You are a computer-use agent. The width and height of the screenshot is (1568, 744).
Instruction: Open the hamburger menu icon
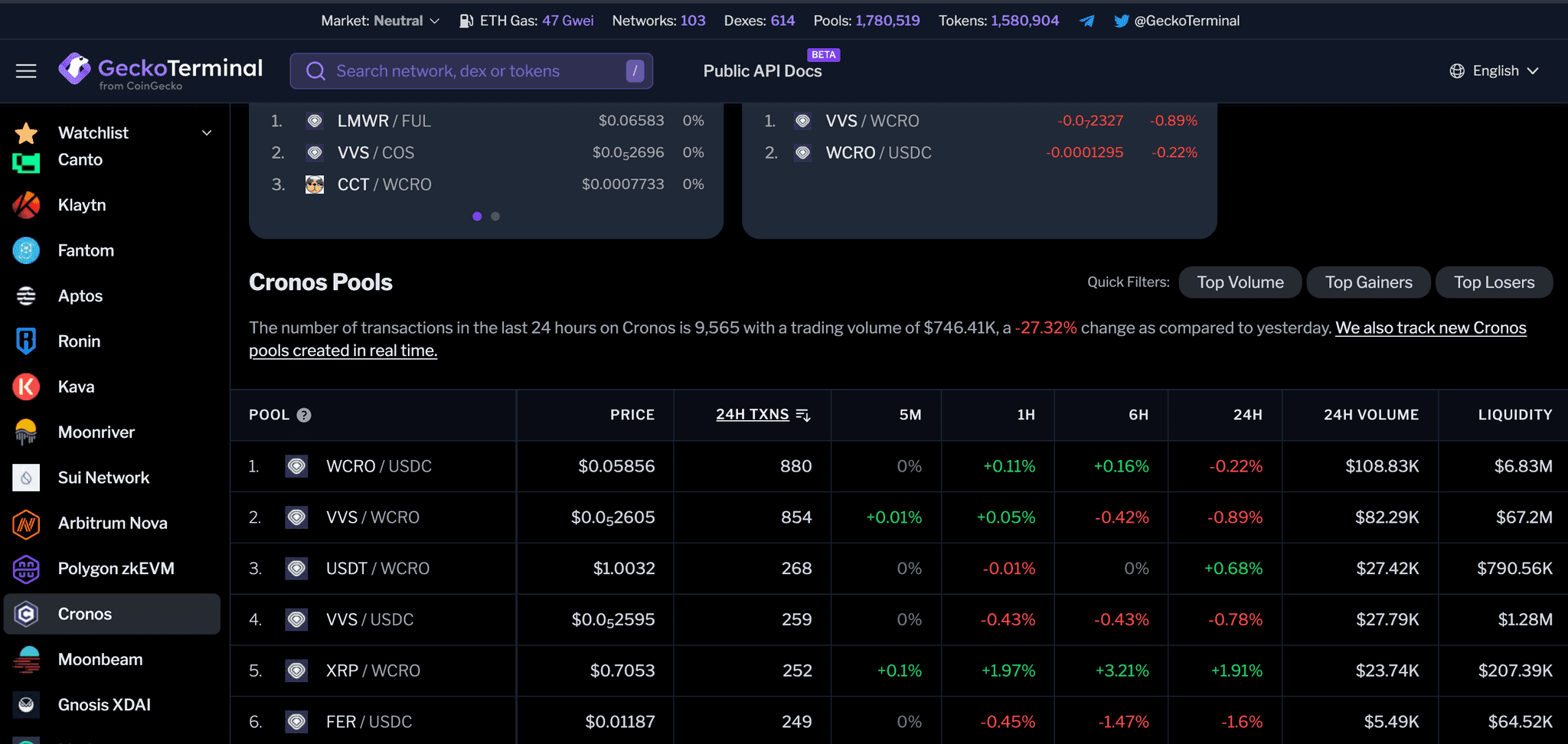pyautogui.click(x=26, y=71)
